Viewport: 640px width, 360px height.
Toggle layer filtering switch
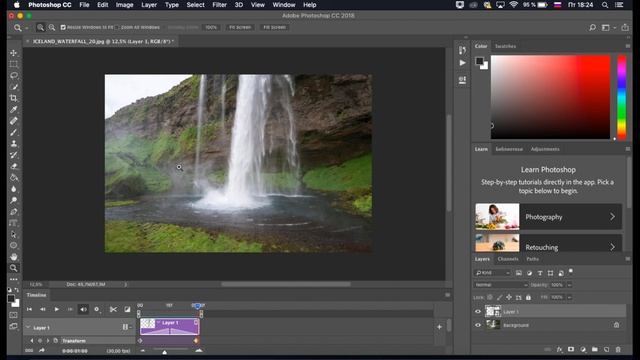571,271
